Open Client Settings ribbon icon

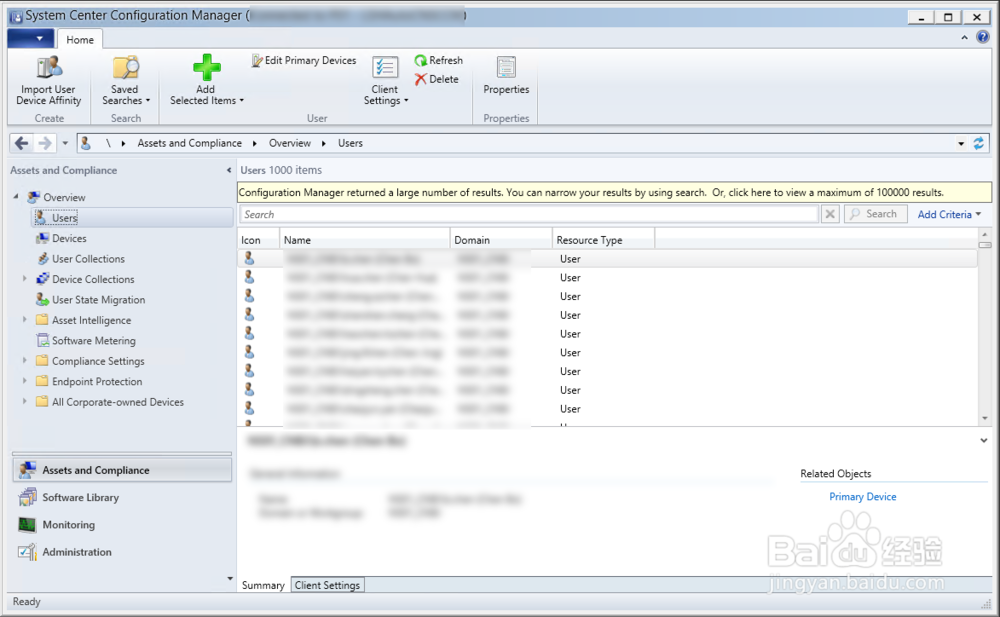coord(385,67)
